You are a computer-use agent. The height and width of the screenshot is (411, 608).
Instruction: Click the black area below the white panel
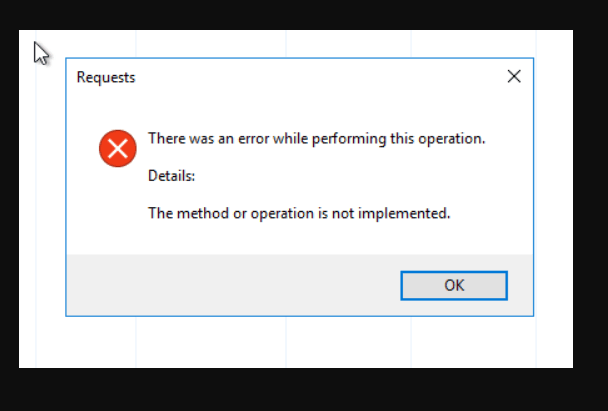(304, 389)
